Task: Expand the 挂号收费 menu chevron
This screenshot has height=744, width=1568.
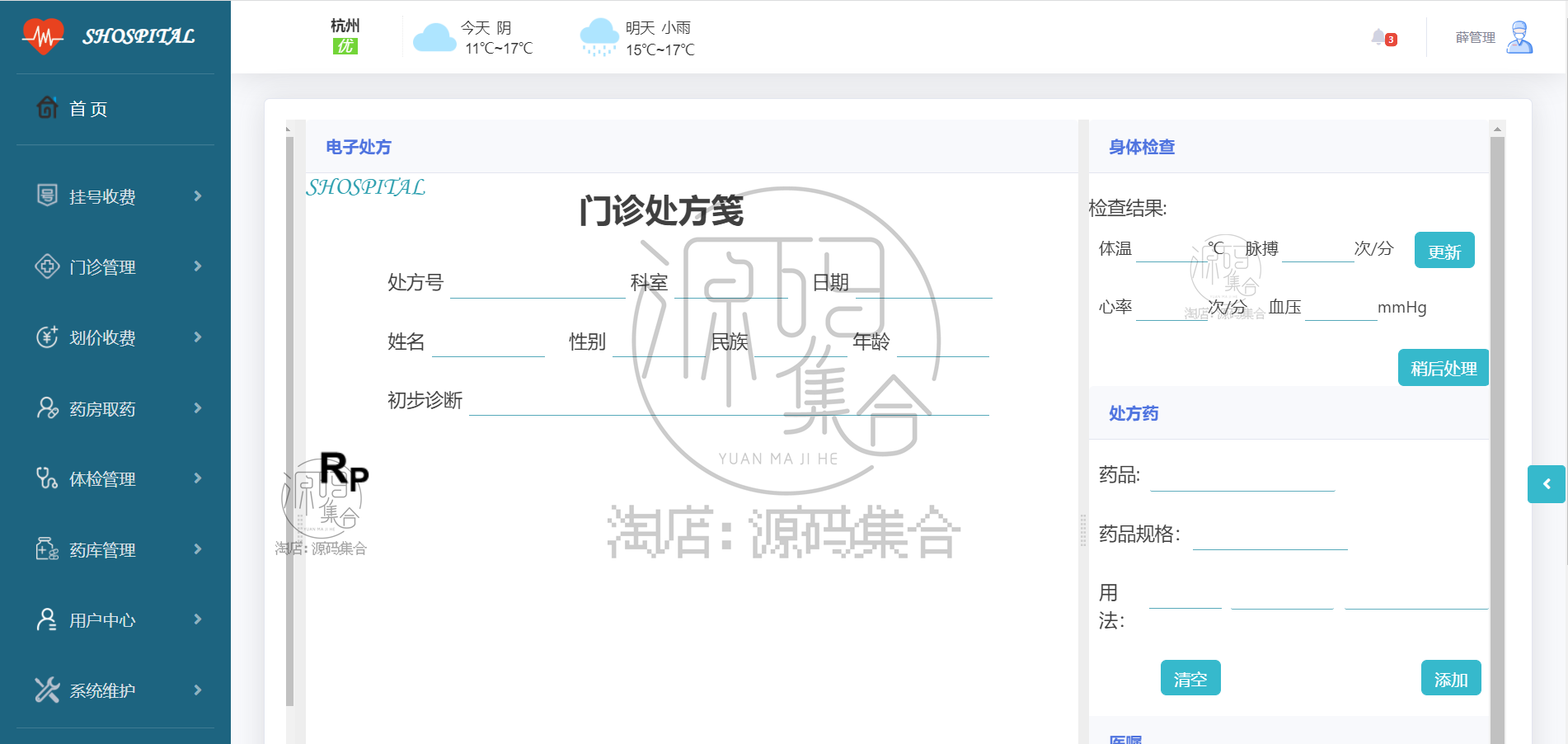Action: (x=198, y=195)
